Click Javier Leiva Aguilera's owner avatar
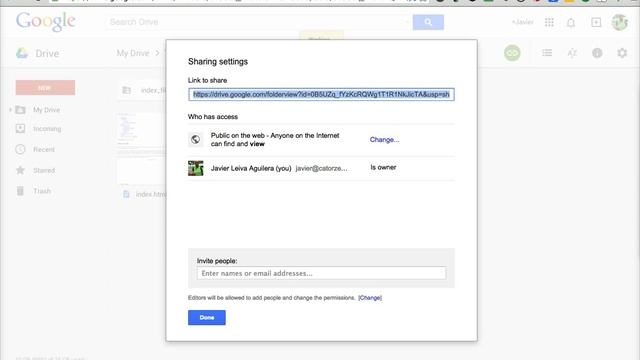Screen dimensions: 640x360 (196, 168)
